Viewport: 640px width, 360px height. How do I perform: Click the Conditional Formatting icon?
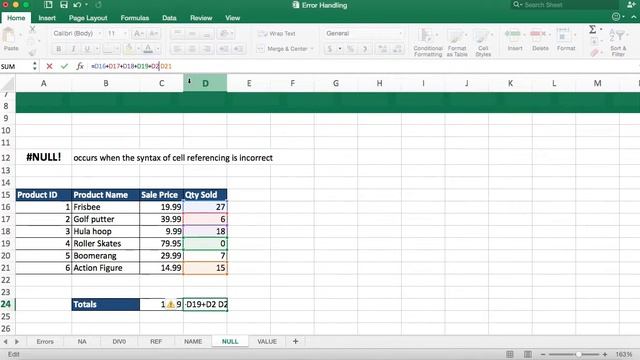click(x=427, y=37)
